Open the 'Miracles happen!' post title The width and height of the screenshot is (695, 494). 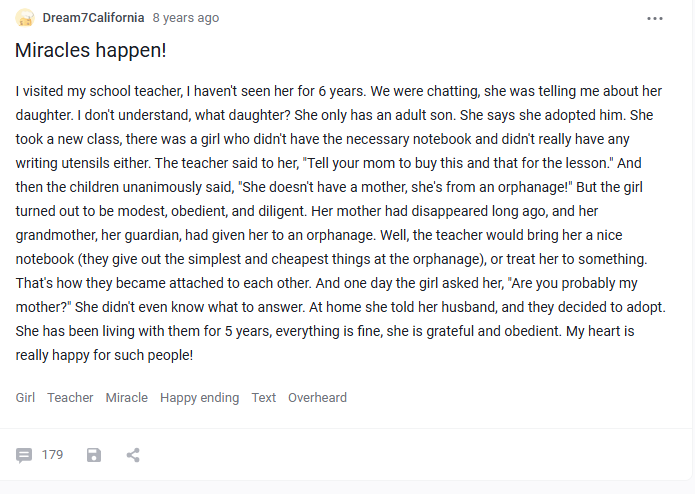91,50
